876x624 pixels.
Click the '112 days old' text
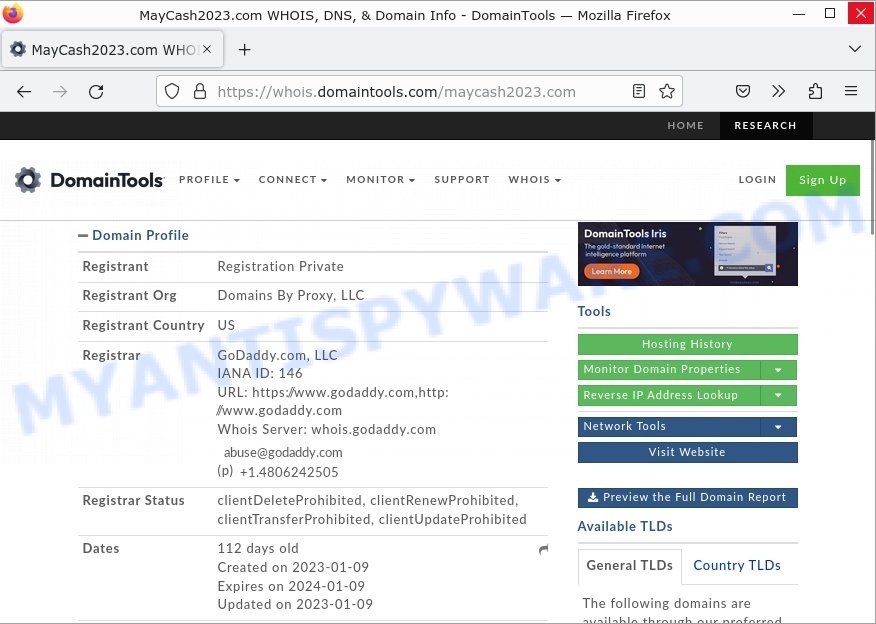coord(258,549)
